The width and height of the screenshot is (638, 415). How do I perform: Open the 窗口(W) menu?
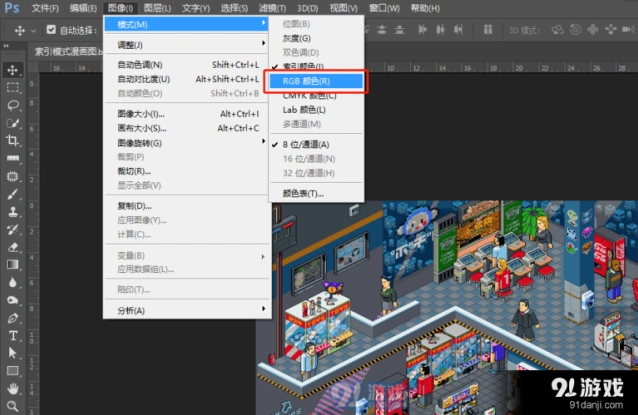pyautogui.click(x=384, y=8)
